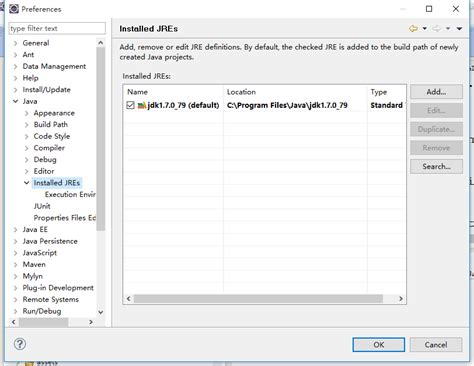Open the back history dropdown arrow
The image size is (474, 366).
click(425, 29)
